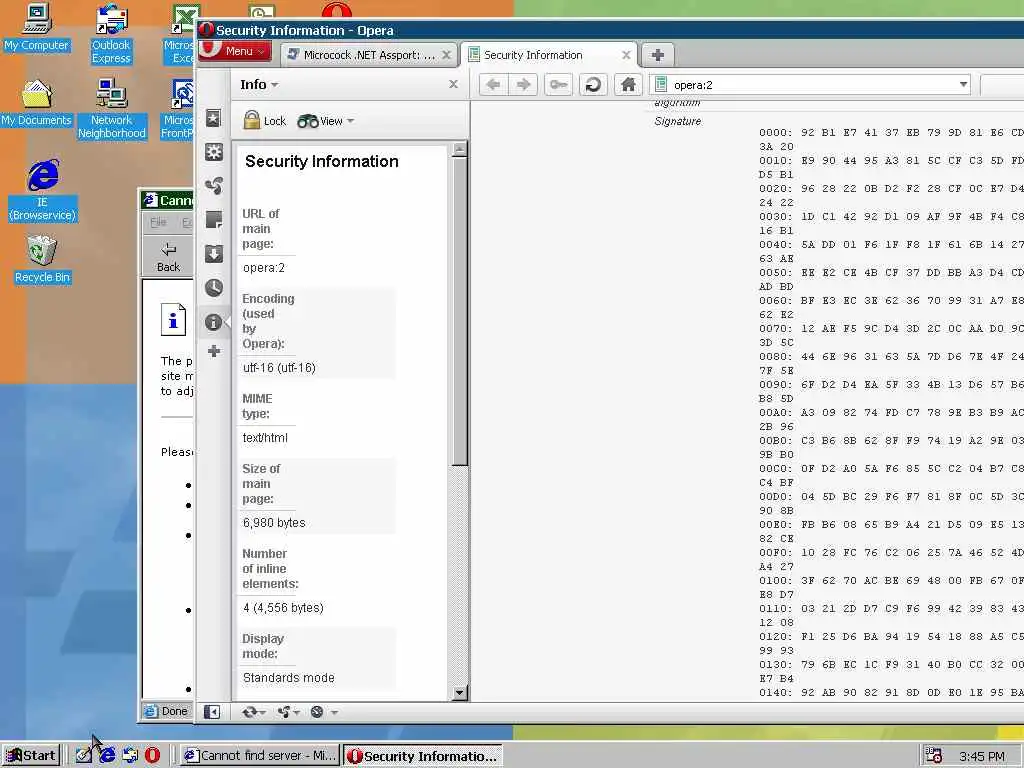Select the My Documents desktop icon
The height and width of the screenshot is (768, 1024).
[x=36, y=103]
